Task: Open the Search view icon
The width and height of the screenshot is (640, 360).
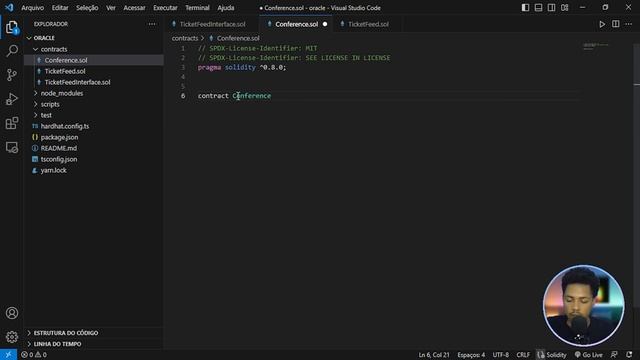Action: (x=12, y=51)
